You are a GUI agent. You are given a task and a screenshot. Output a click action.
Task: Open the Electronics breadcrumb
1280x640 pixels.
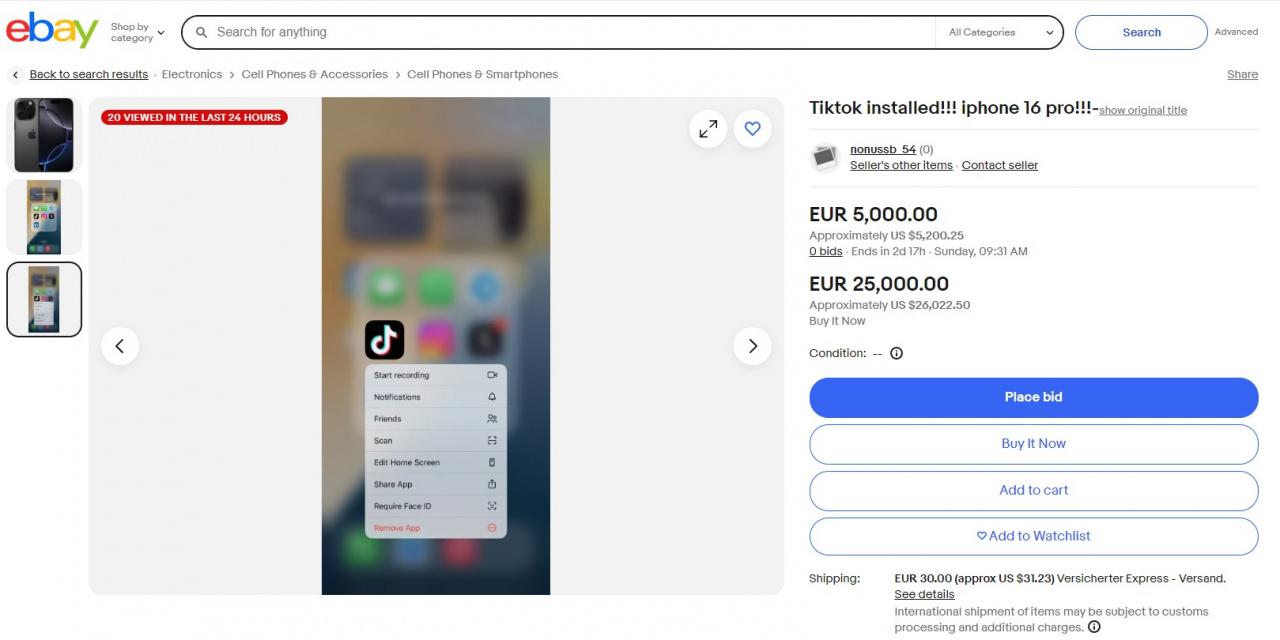[x=192, y=74]
